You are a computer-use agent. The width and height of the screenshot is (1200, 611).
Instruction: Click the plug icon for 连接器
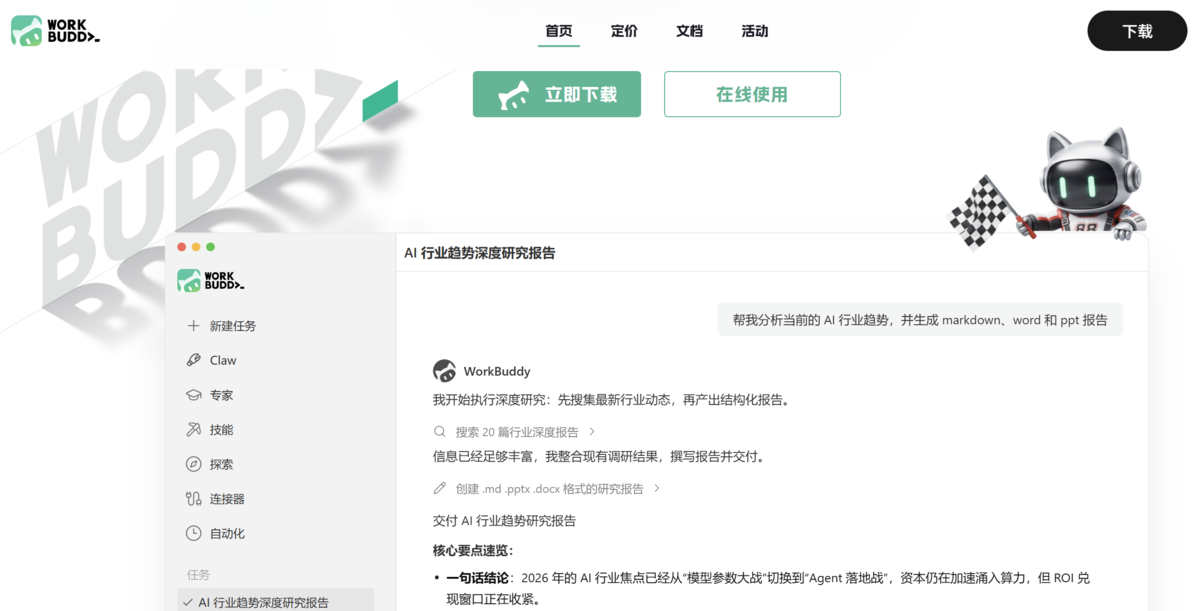pyautogui.click(x=193, y=498)
